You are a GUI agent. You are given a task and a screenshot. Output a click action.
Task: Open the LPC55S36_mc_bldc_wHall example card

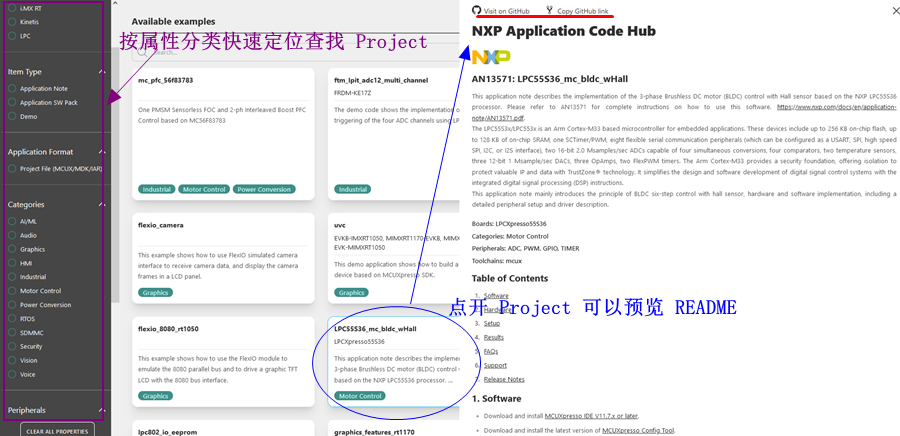point(394,361)
